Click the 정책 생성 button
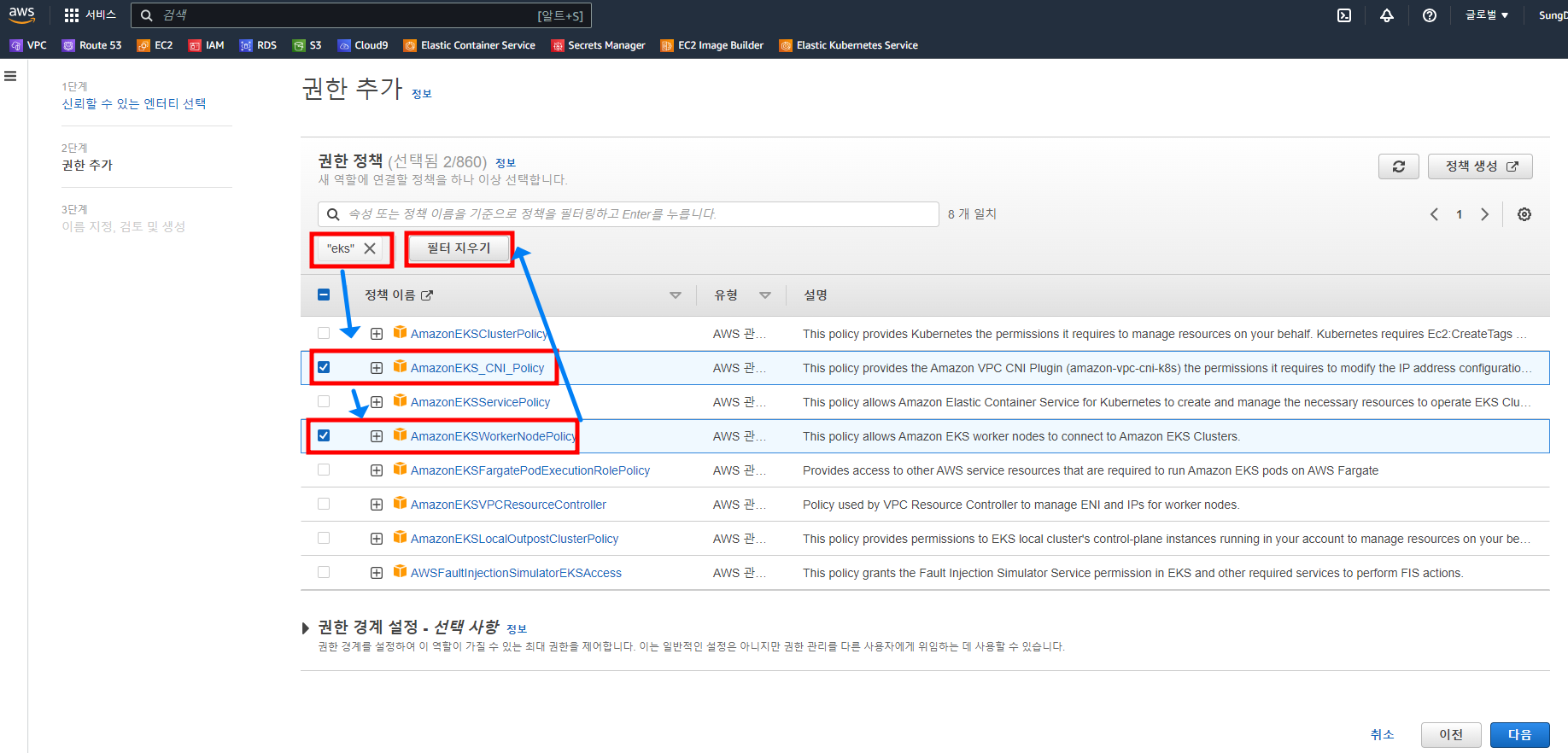Image resolution: width=1568 pixels, height=753 pixels. [1480, 166]
